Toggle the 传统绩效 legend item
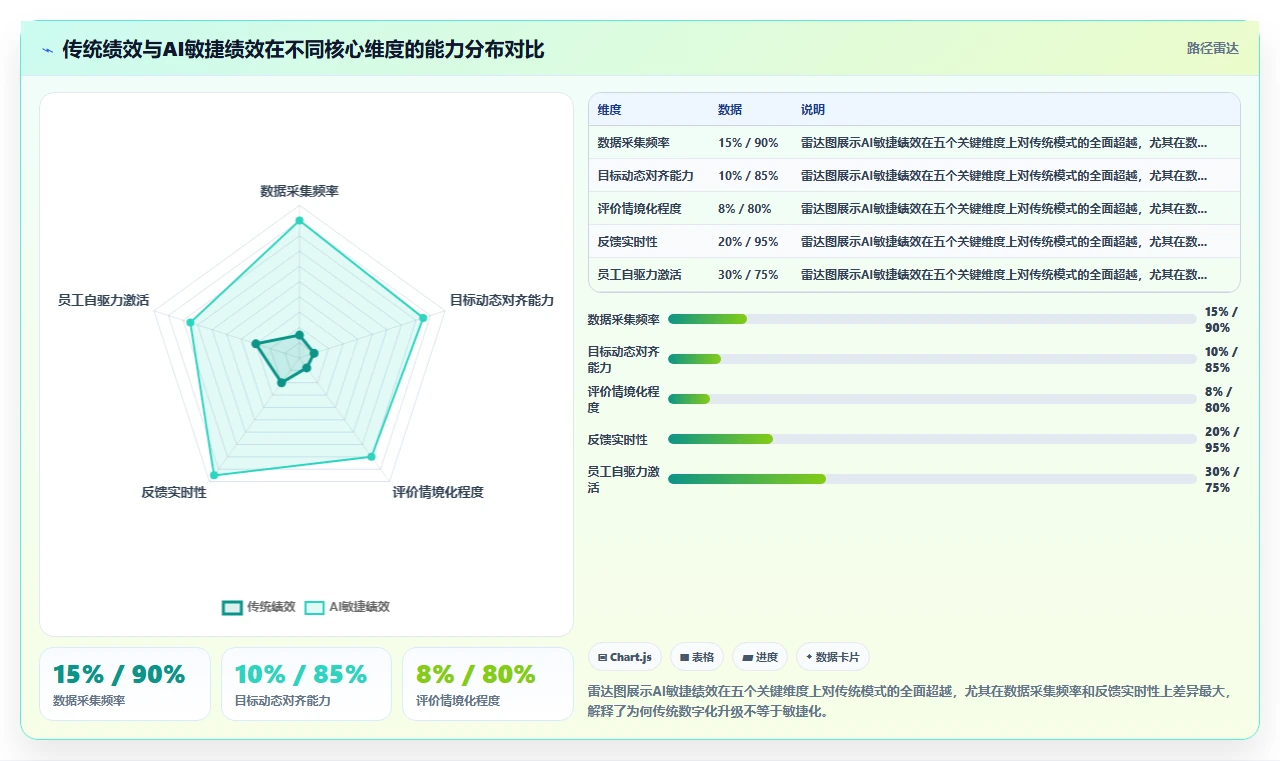This screenshot has height=761, width=1280. pyautogui.click(x=259, y=607)
